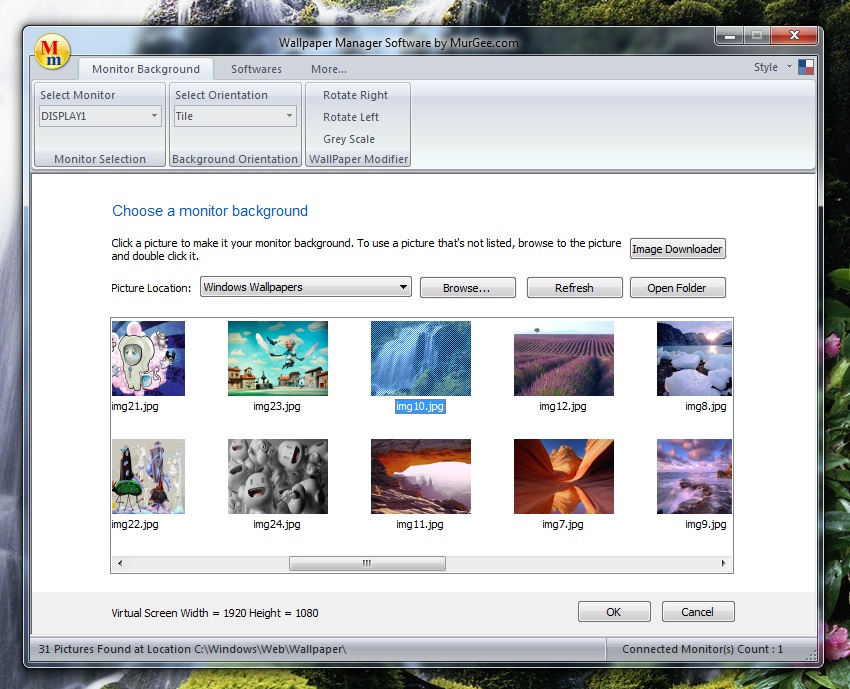Apply Rotate Left to the wallpaper
Image resolution: width=850 pixels, height=689 pixels.
point(352,117)
